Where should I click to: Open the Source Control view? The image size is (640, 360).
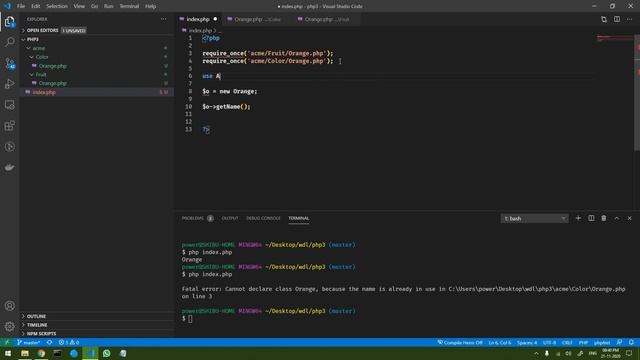10,63
